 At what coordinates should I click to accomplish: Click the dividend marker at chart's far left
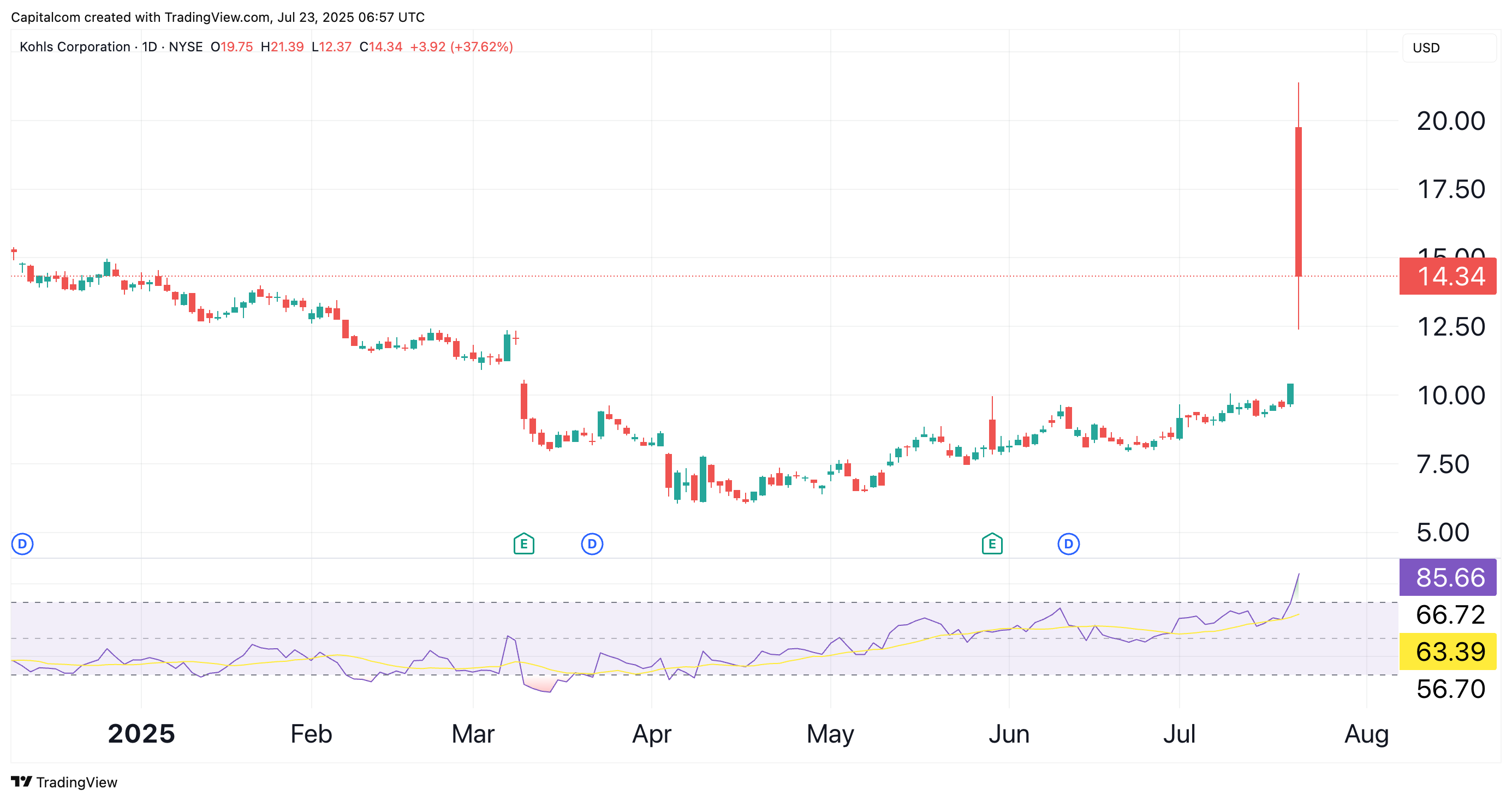coord(22,544)
